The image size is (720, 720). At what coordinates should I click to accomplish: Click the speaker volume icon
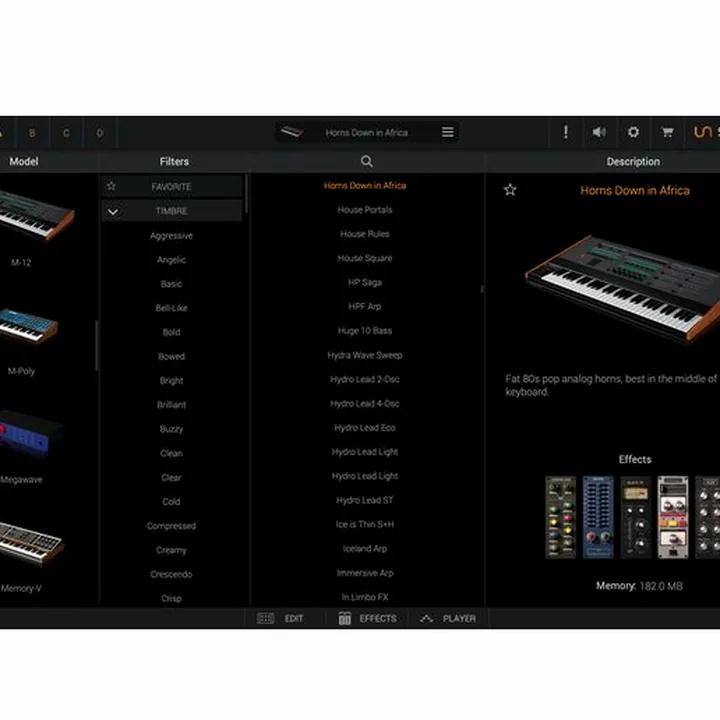click(x=599, y=132)
